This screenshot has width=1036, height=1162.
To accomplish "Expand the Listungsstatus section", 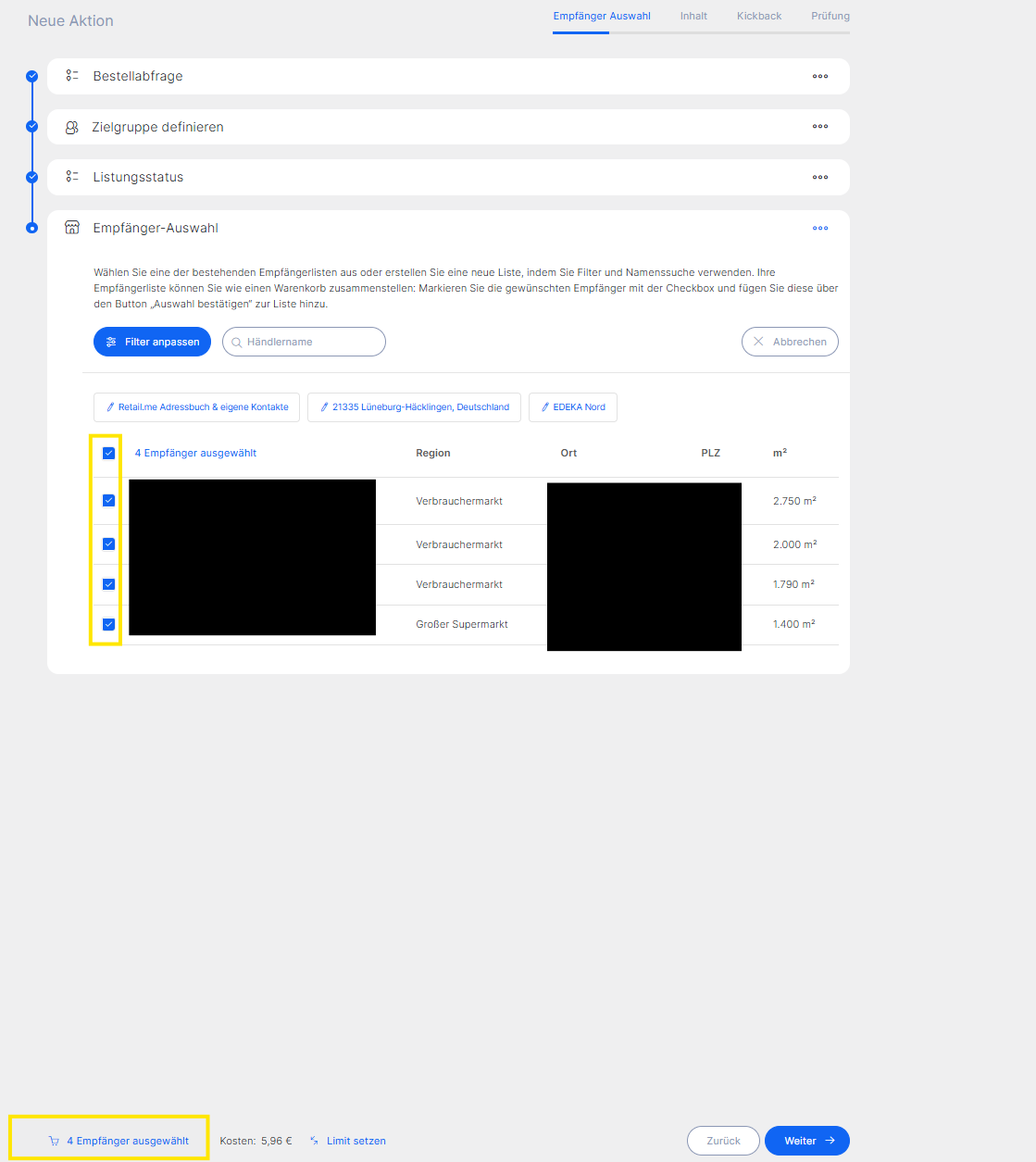I will click(x=448, y=177).
